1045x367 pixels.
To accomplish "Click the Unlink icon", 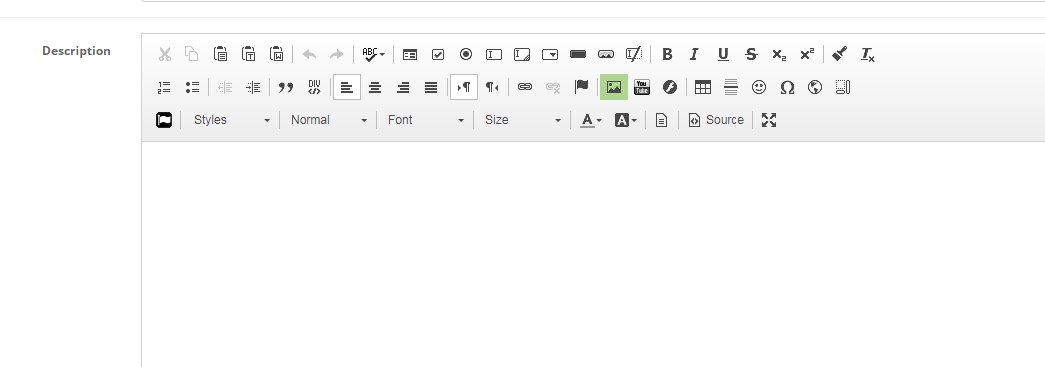I will pyautogui.click(x=553, y=87).
